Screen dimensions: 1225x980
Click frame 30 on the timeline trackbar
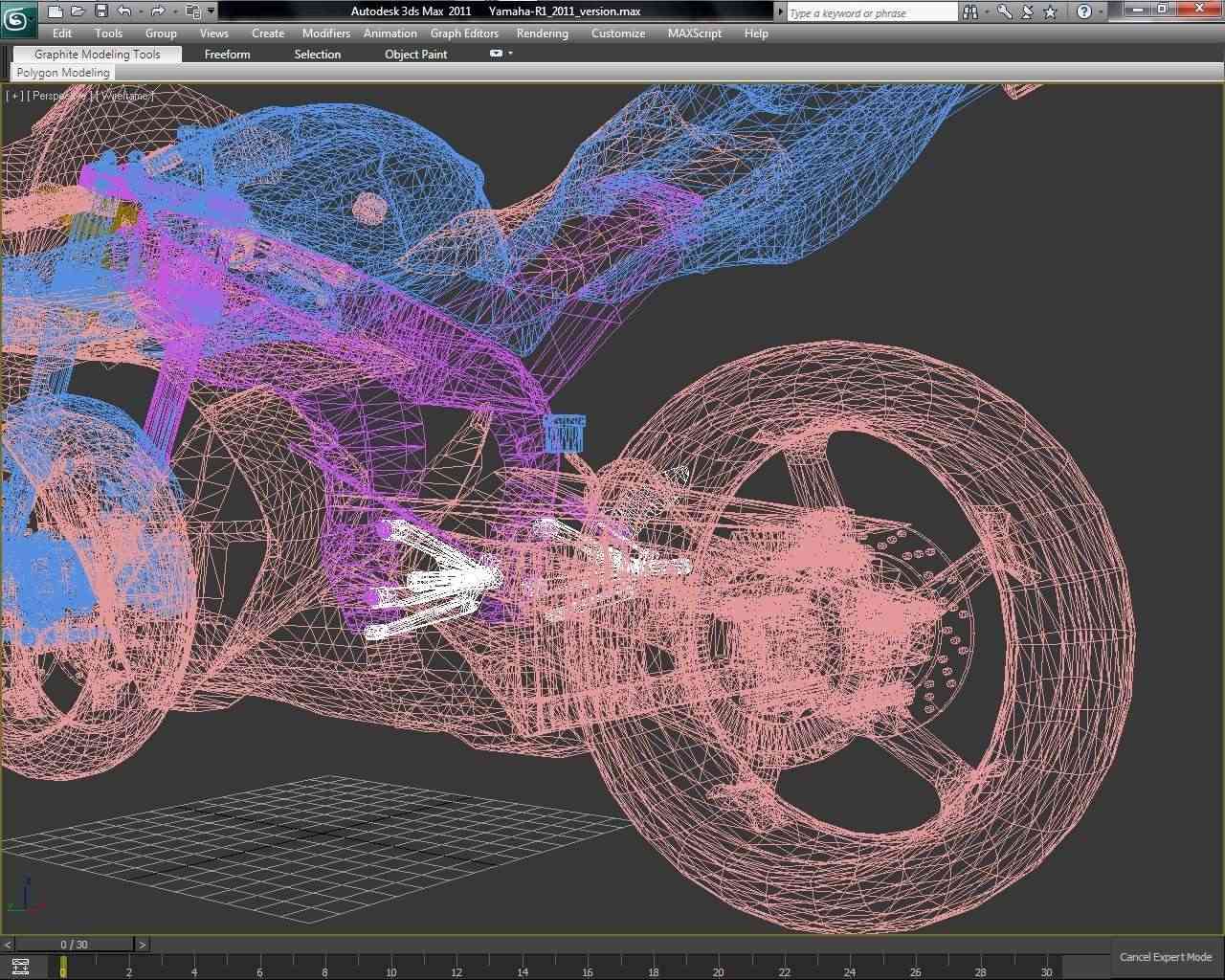click(1046, 971)
